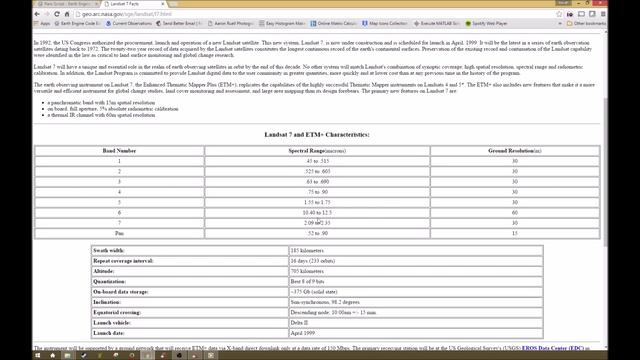Viewport: 640px width, 360px height.
Task: Click the '.52 to .90' Pan range cell
Action: 317,233
